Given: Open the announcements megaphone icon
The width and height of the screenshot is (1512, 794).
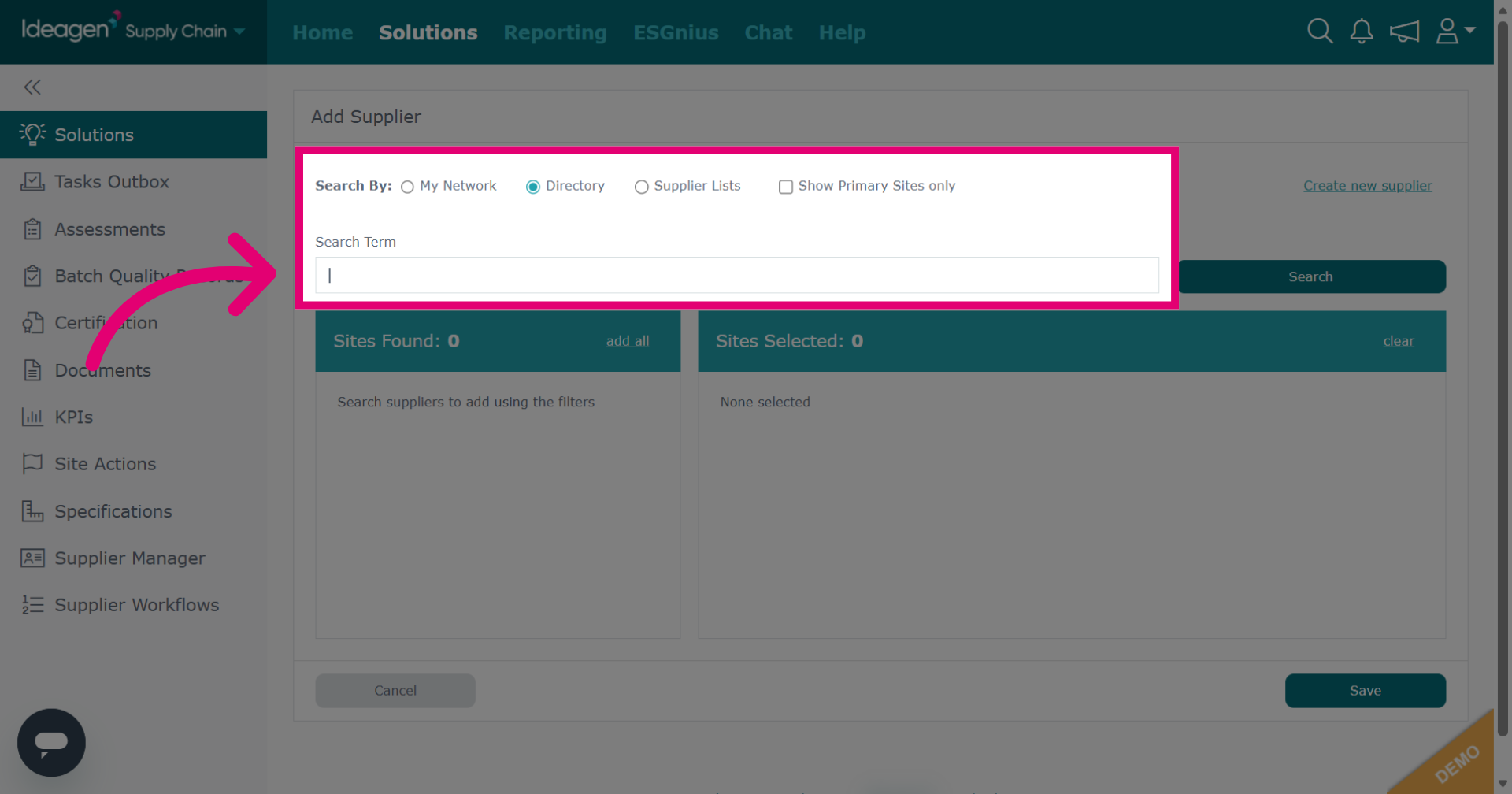Looking at the screenshot, I should 1404,32.
